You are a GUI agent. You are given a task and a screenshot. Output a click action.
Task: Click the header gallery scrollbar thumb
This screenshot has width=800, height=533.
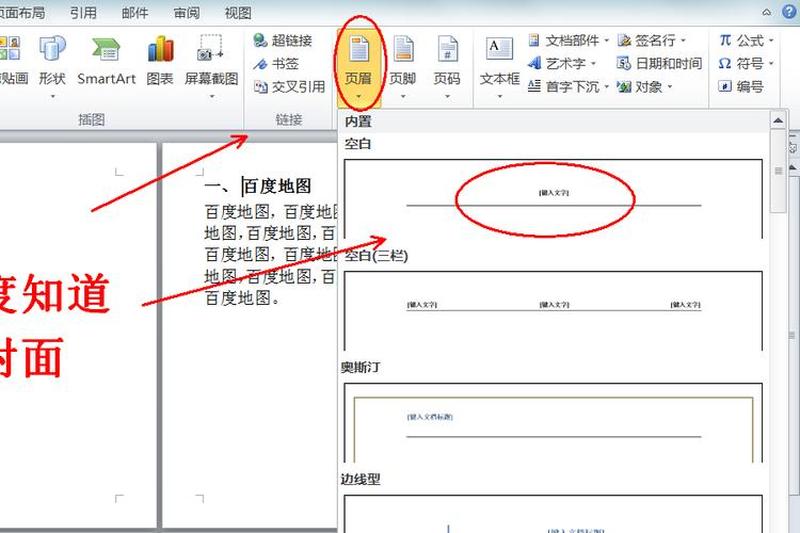pyautogui.click(x=778, y=171)
